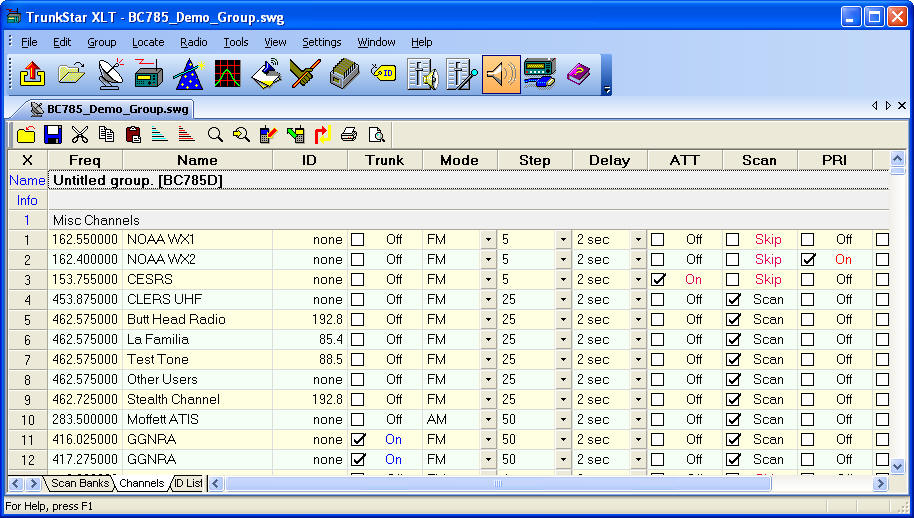Open the spectrum graph tool icon
Screen dimensions: 914x518
(227, 74)
